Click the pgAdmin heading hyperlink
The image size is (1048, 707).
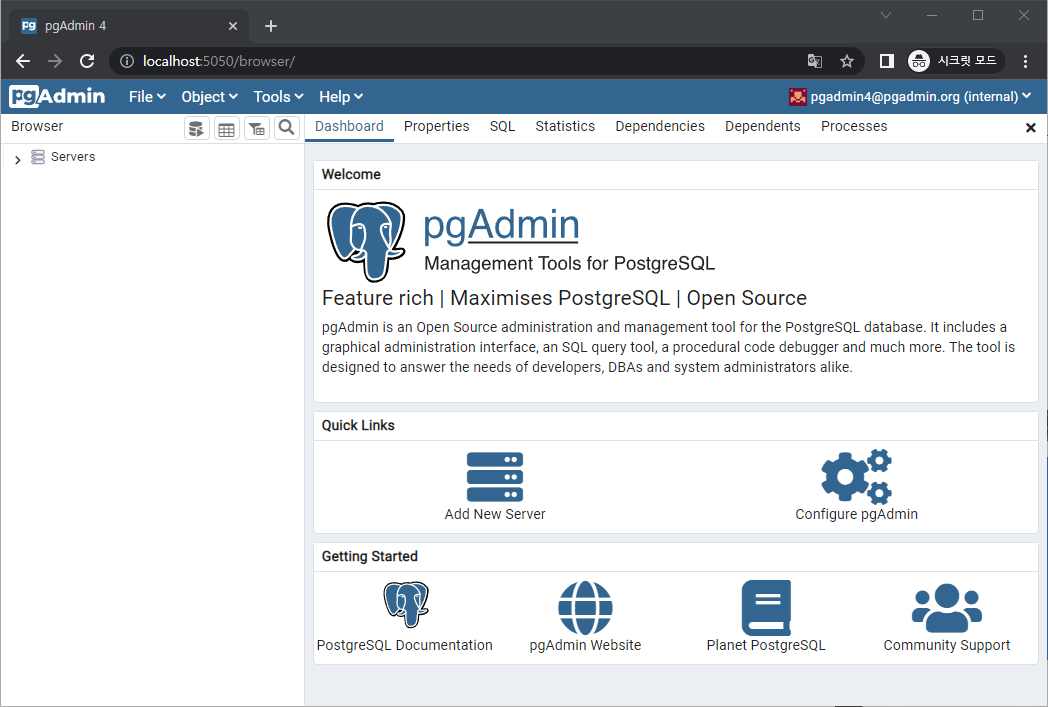(500, 224)
